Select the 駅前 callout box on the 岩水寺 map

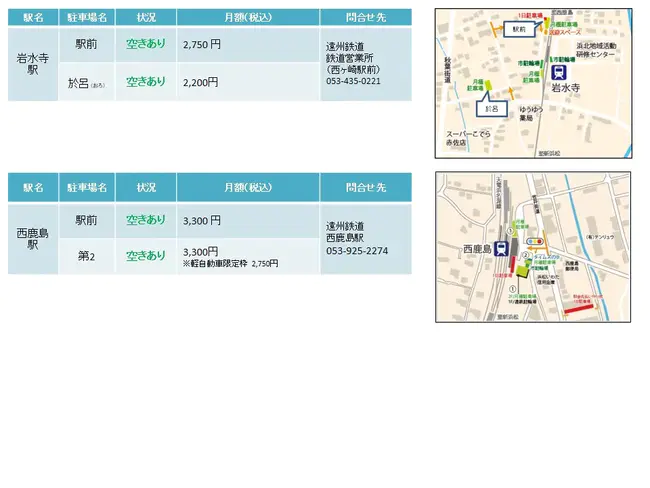tap(519, 29)
